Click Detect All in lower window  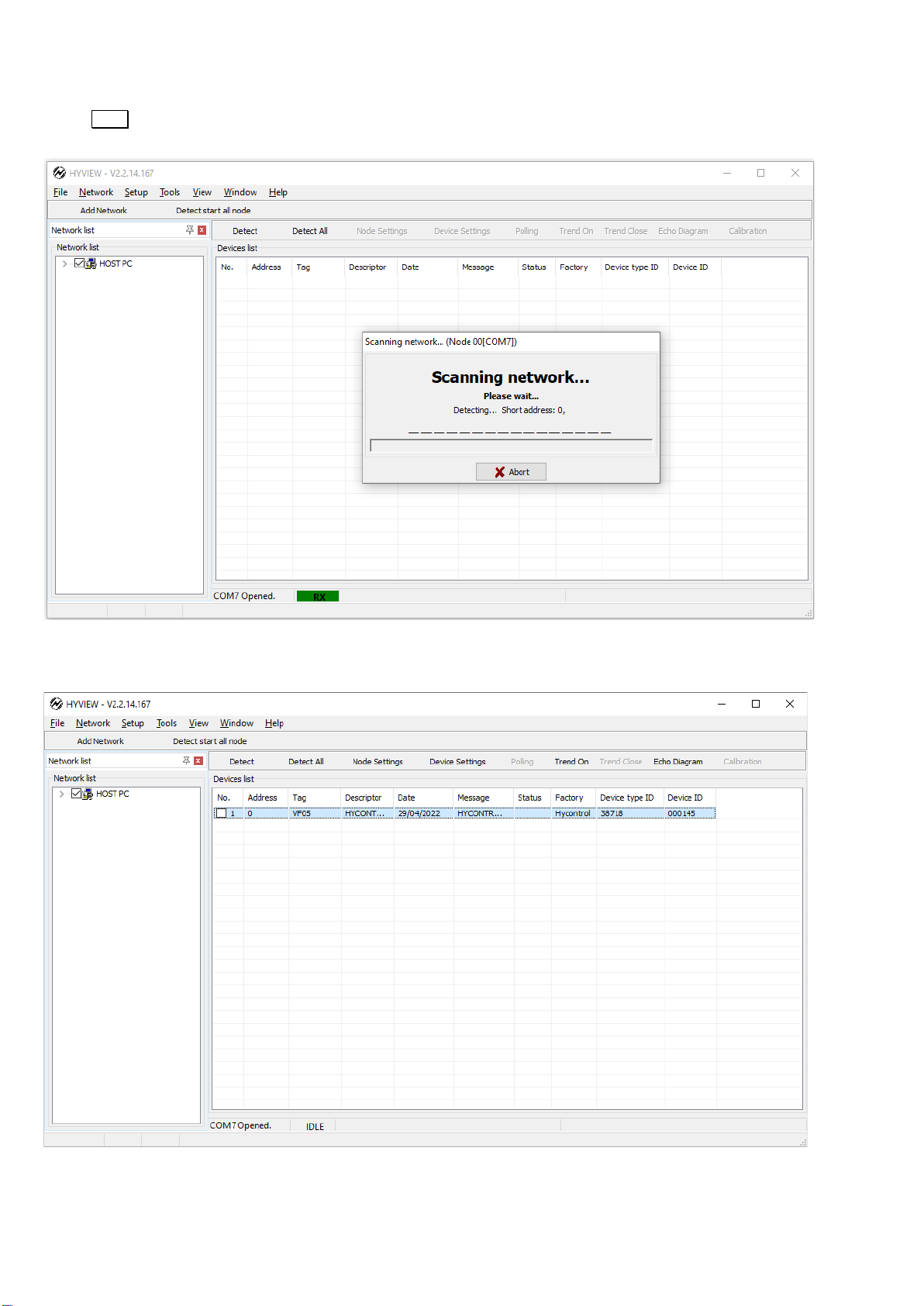306,762
